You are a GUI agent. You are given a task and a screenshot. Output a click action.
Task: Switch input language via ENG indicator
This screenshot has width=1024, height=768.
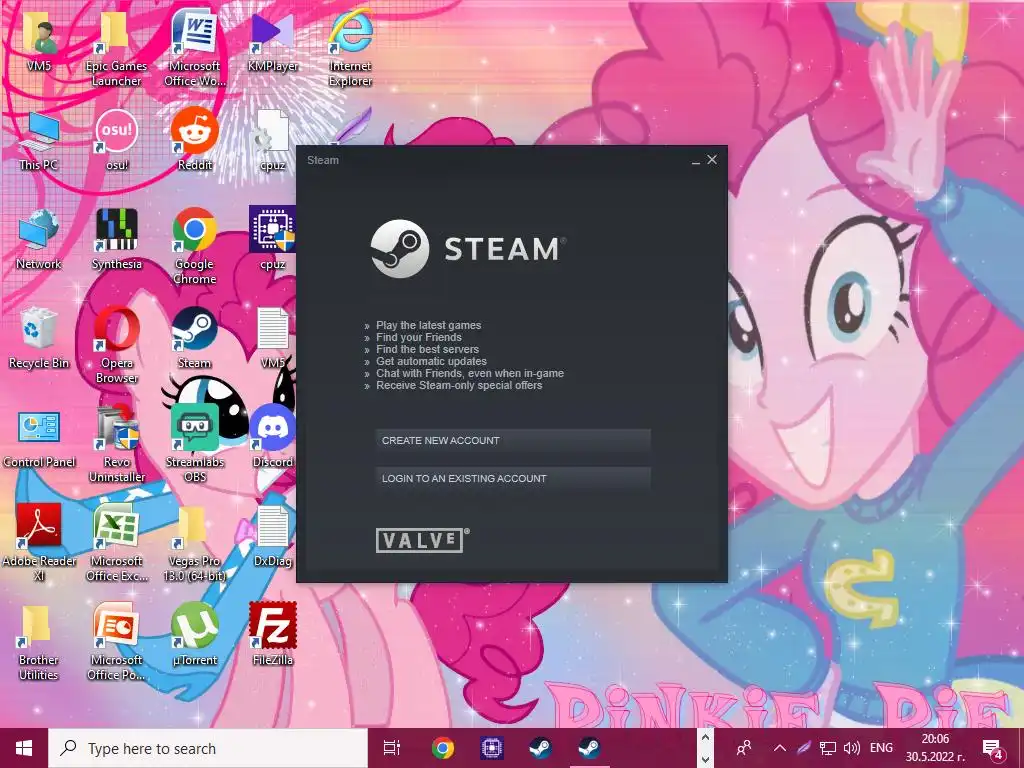click(x=882, y=748)
